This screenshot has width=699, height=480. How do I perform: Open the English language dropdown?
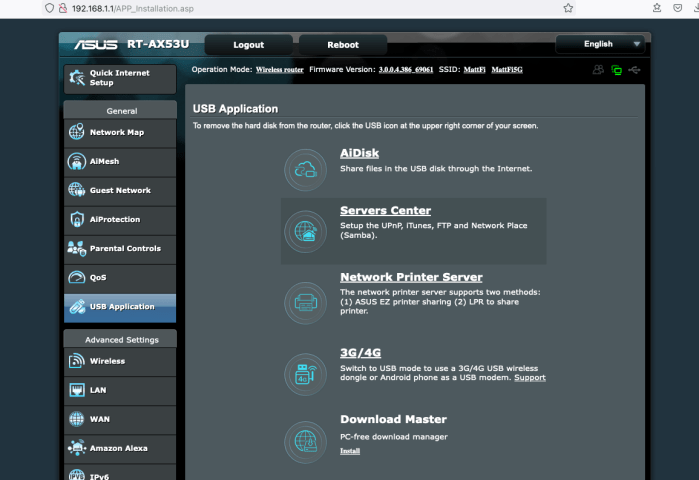600,44
